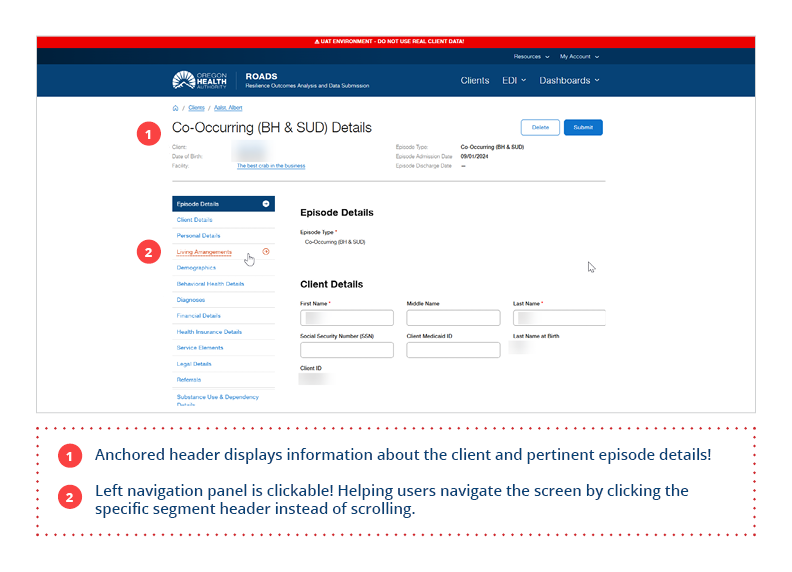Open the Resources dropdown

click(530, 57)
